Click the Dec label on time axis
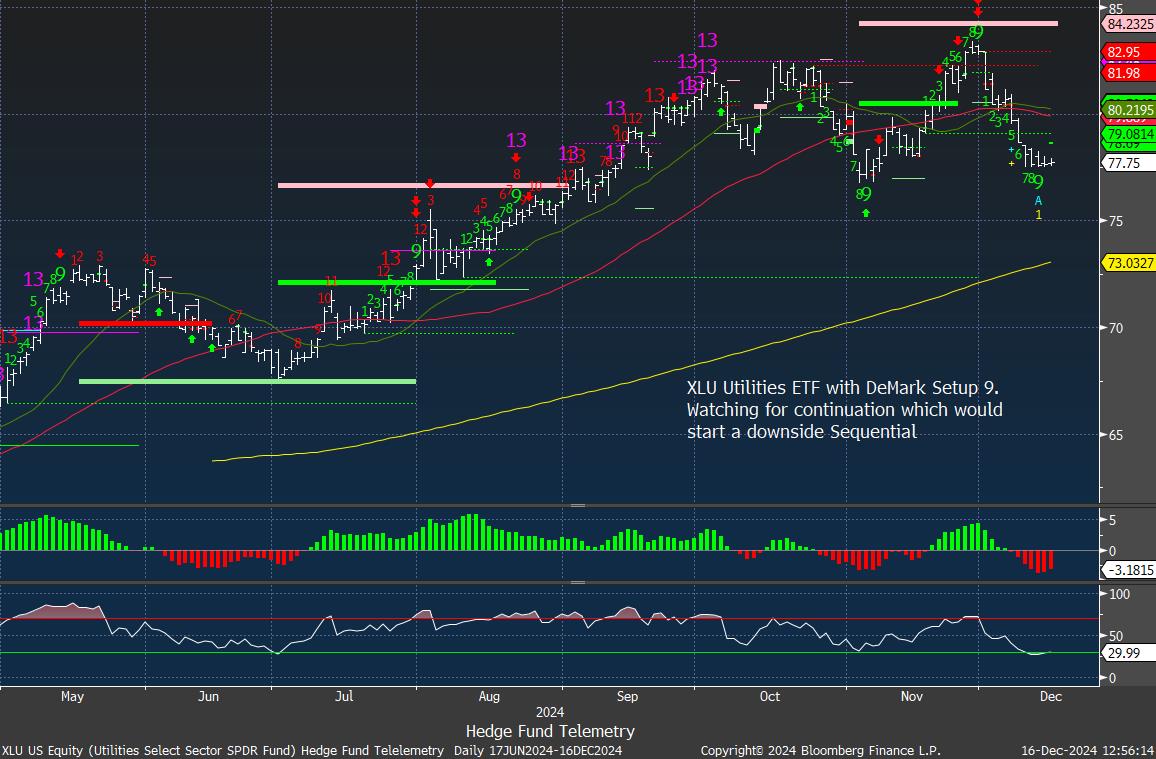This screenshot has height=759, width=1156. pos(1050,696)
